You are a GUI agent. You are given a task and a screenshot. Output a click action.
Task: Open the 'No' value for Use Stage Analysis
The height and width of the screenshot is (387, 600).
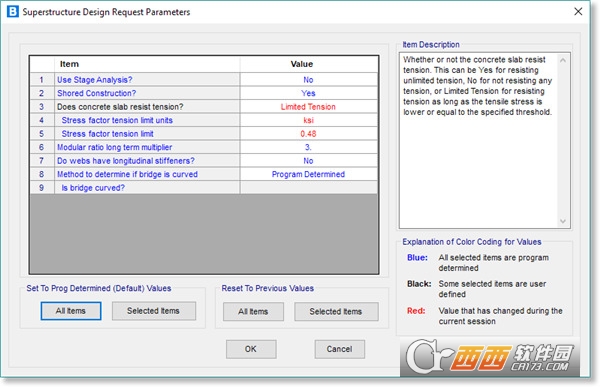(309, 80)
